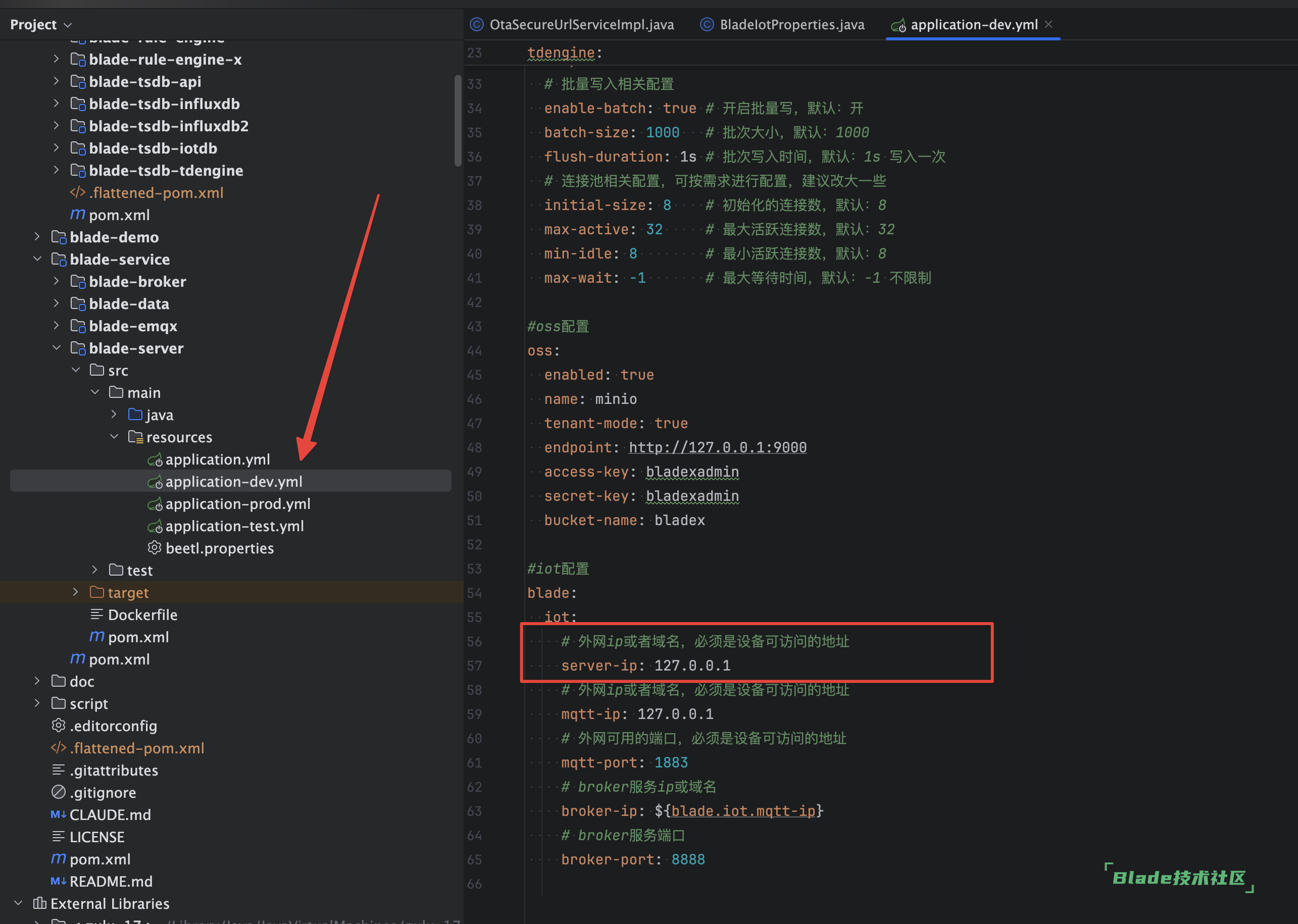Collapse the resources folder
This screenshot has height=924, width=1298.
click(114, 437)
